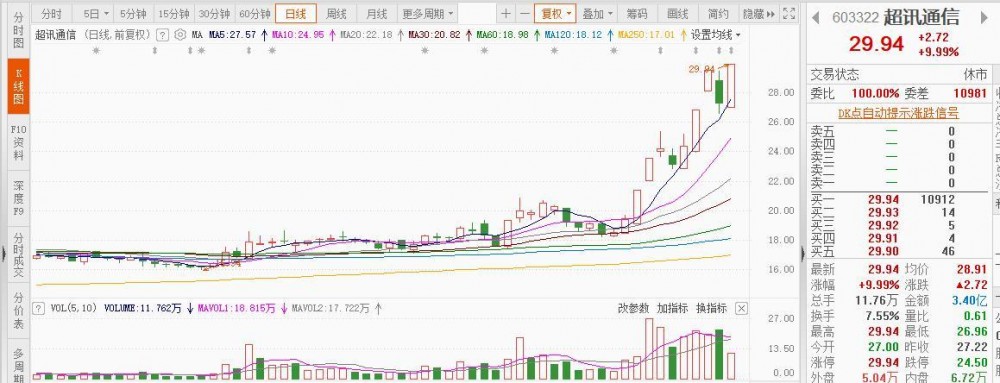The height and width of the screenshot is (383, 1000).
Task: Click the MAVOL2:17.722万 label
Action: [x=330, y=308]
